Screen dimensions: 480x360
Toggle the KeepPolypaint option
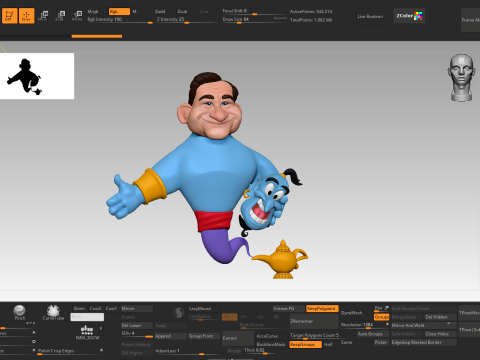[322, 309]
